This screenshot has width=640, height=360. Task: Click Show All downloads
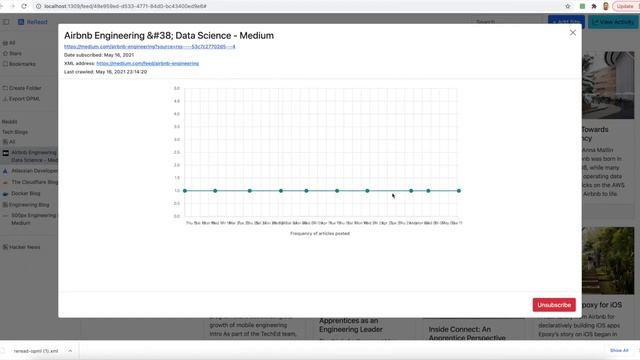619,351
